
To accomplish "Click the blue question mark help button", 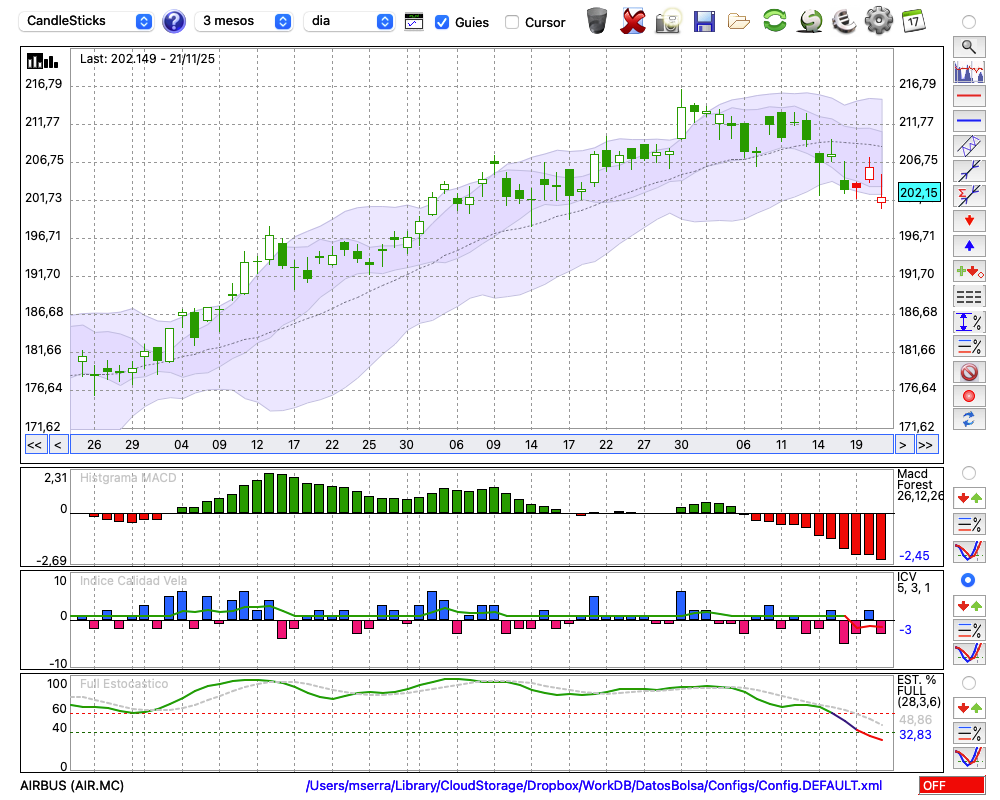I will tap(174, 22).
